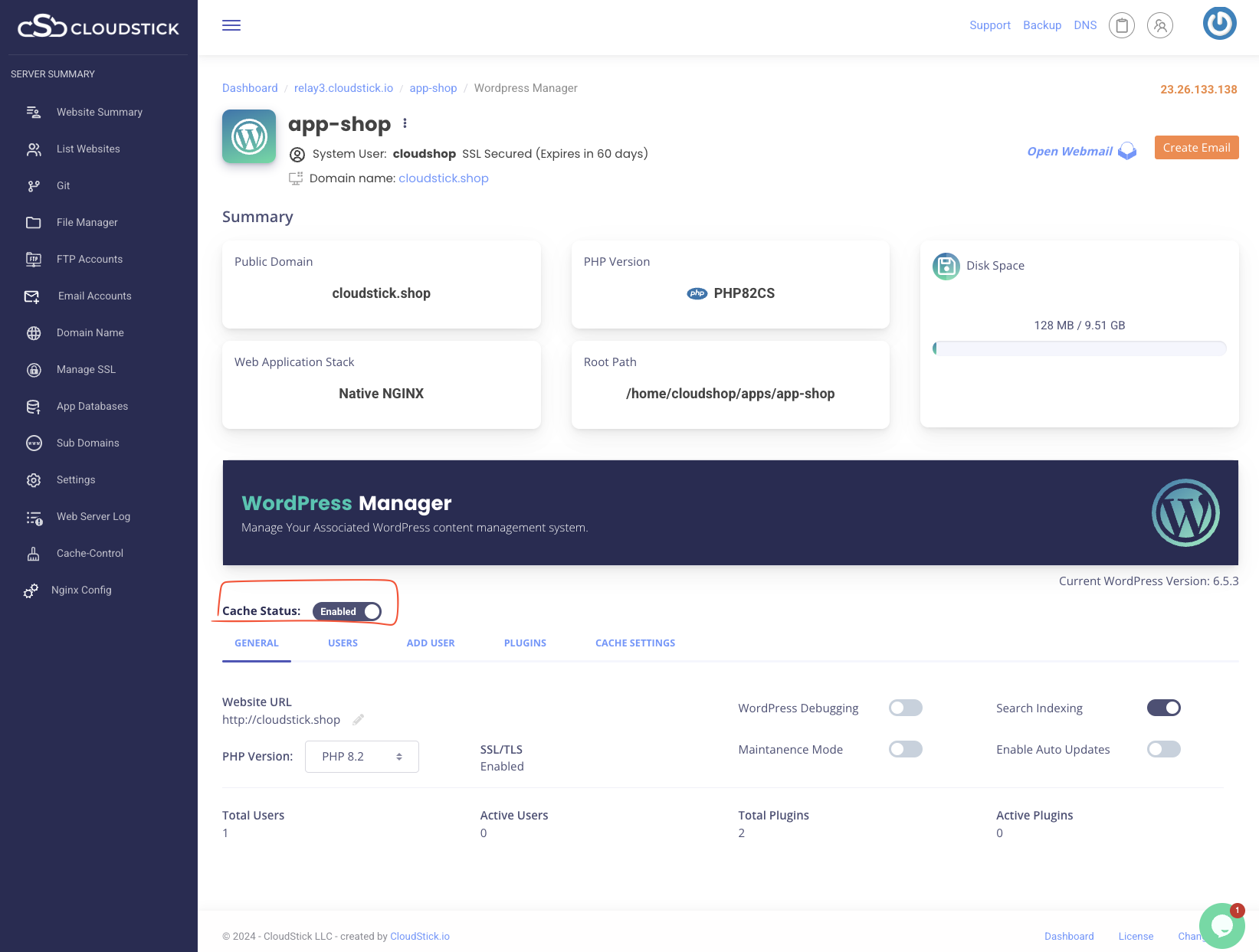The image size is (1259, 952).
Task: Open the app-shop kebab menu
Action: pos(405,123)
